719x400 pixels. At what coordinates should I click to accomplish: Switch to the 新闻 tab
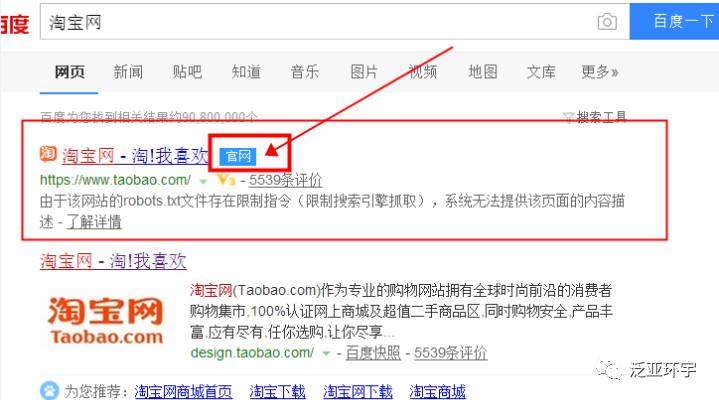pyautogui.click(x=128, y=72)
